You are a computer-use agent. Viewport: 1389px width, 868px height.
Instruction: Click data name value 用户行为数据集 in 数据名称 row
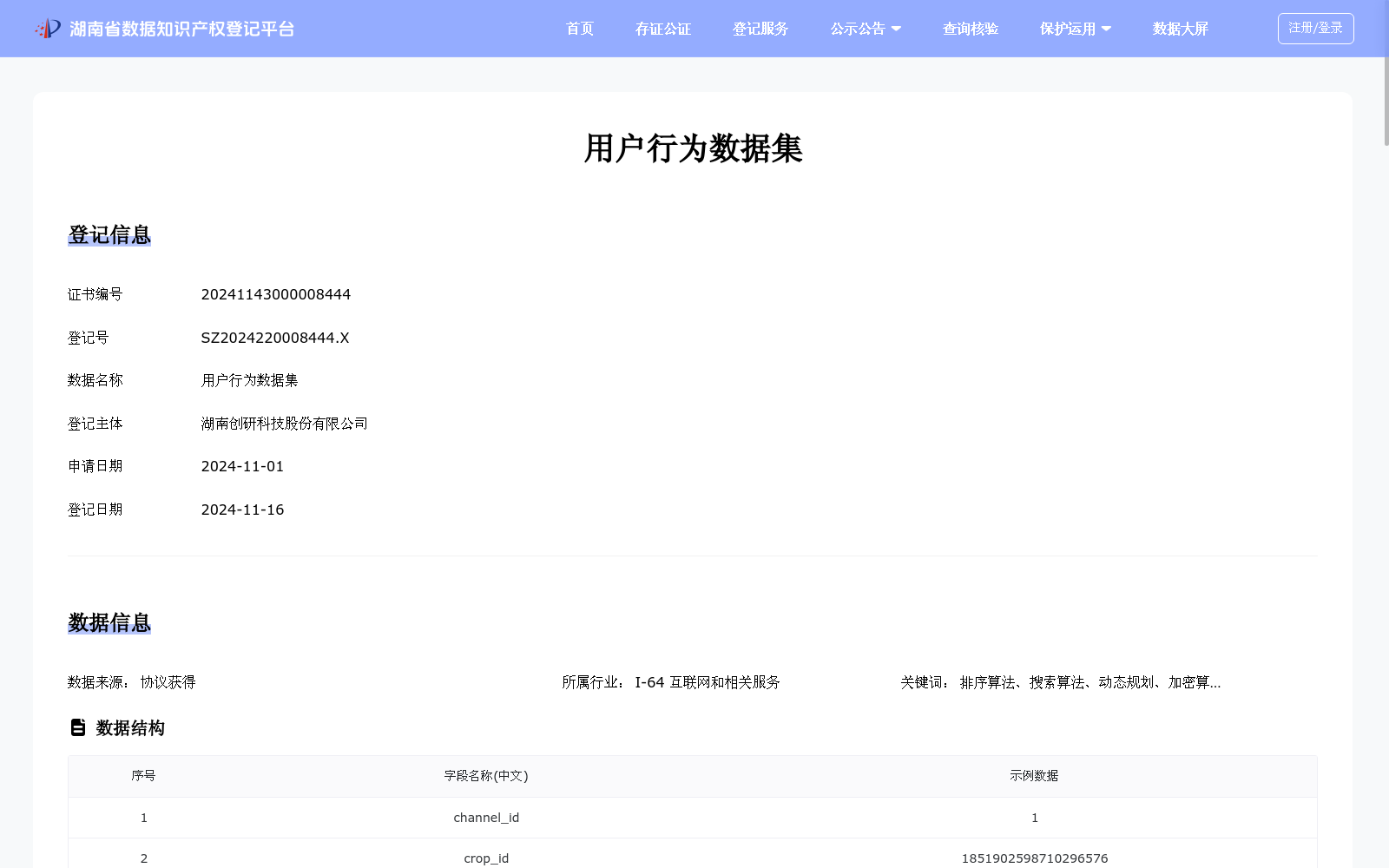249,380
